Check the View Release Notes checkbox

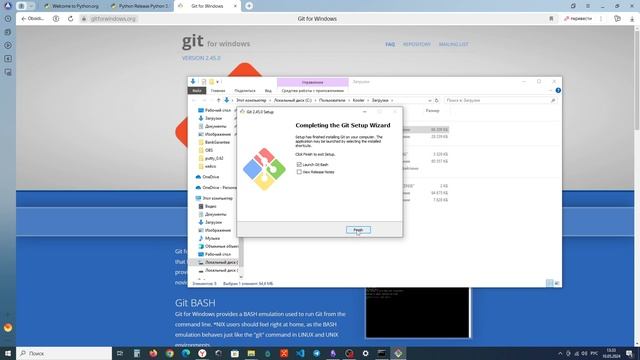(299, 172)
